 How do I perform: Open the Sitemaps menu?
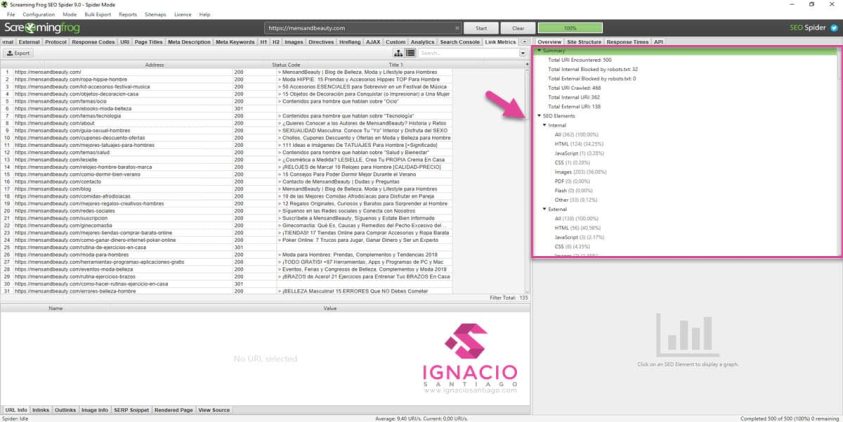point(155,15)
